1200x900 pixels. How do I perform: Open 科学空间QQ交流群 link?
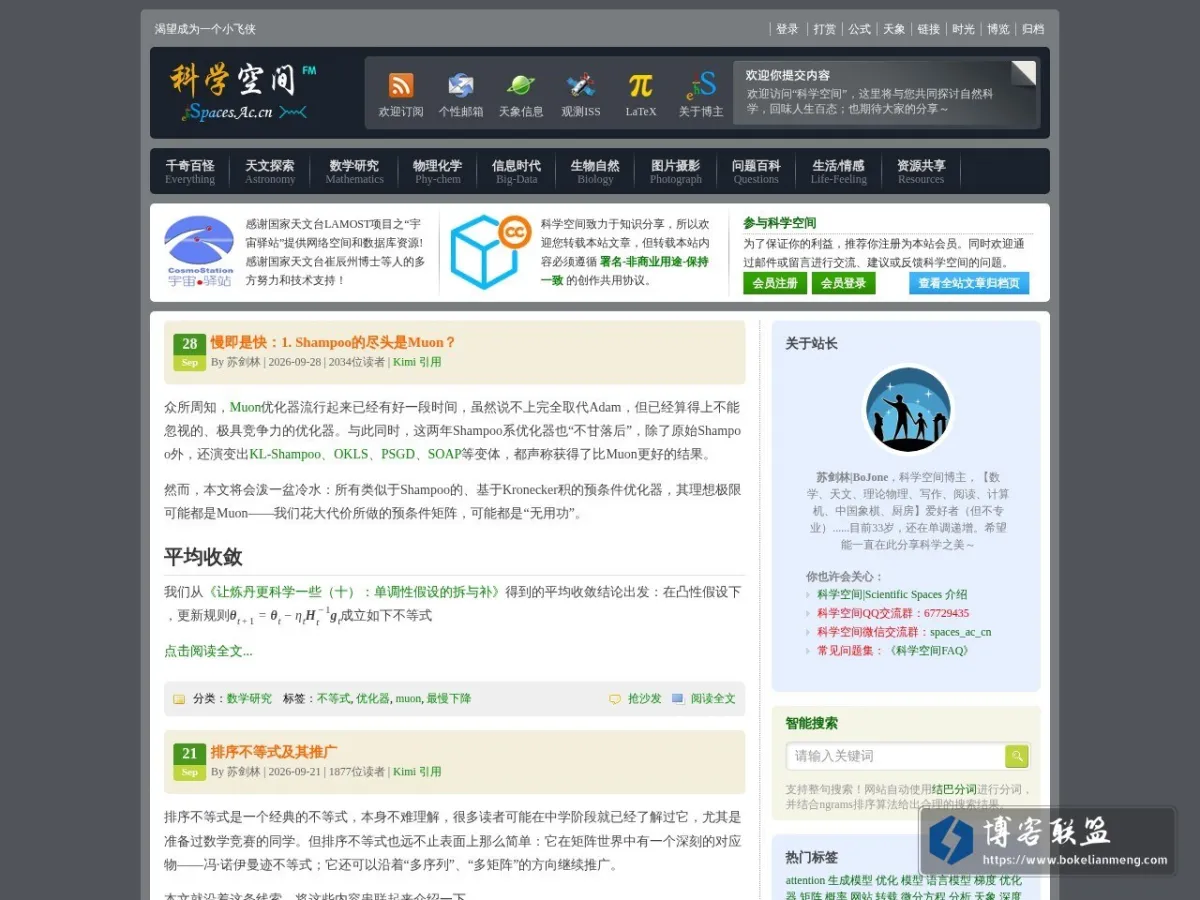pos(893,613)
